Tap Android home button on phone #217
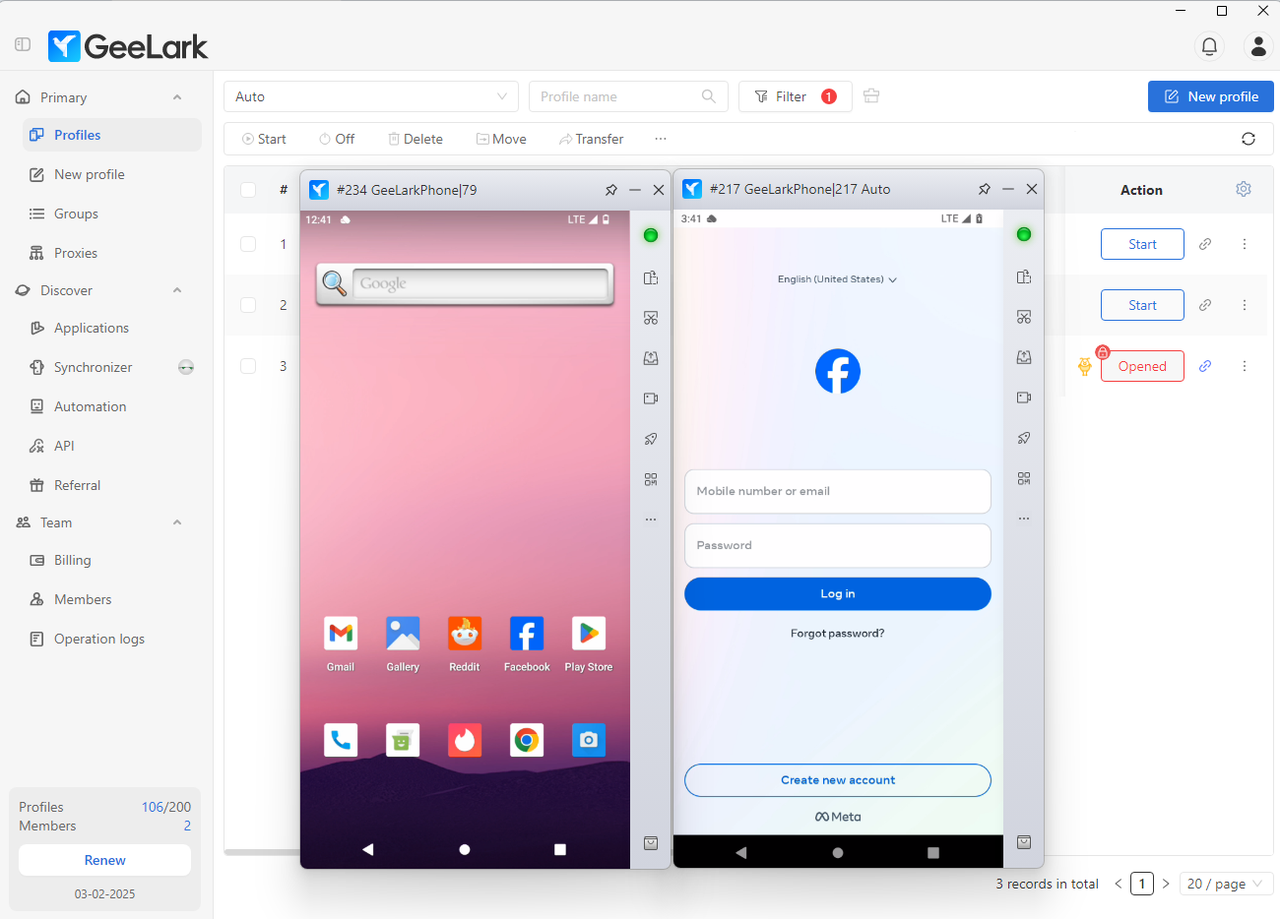 click(838, 853)
